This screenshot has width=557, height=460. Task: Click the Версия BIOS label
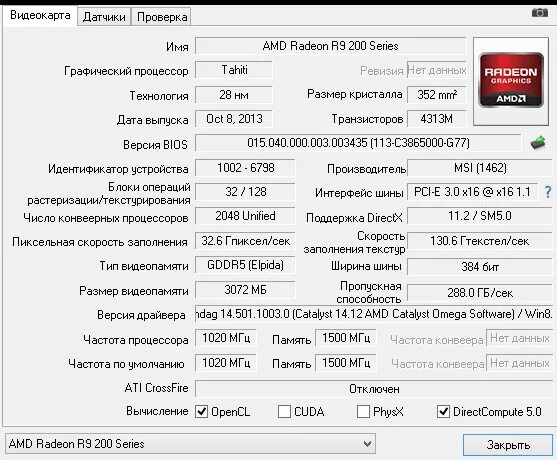pyautogui.click(x=155, y=145)
